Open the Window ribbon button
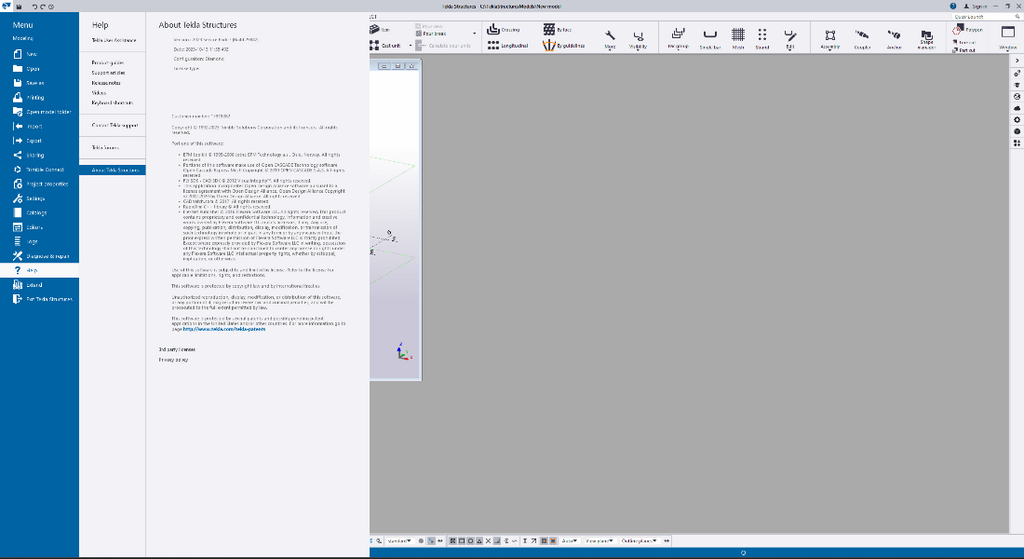This screenshot has height=559, width=1024. coord(1008,37)
